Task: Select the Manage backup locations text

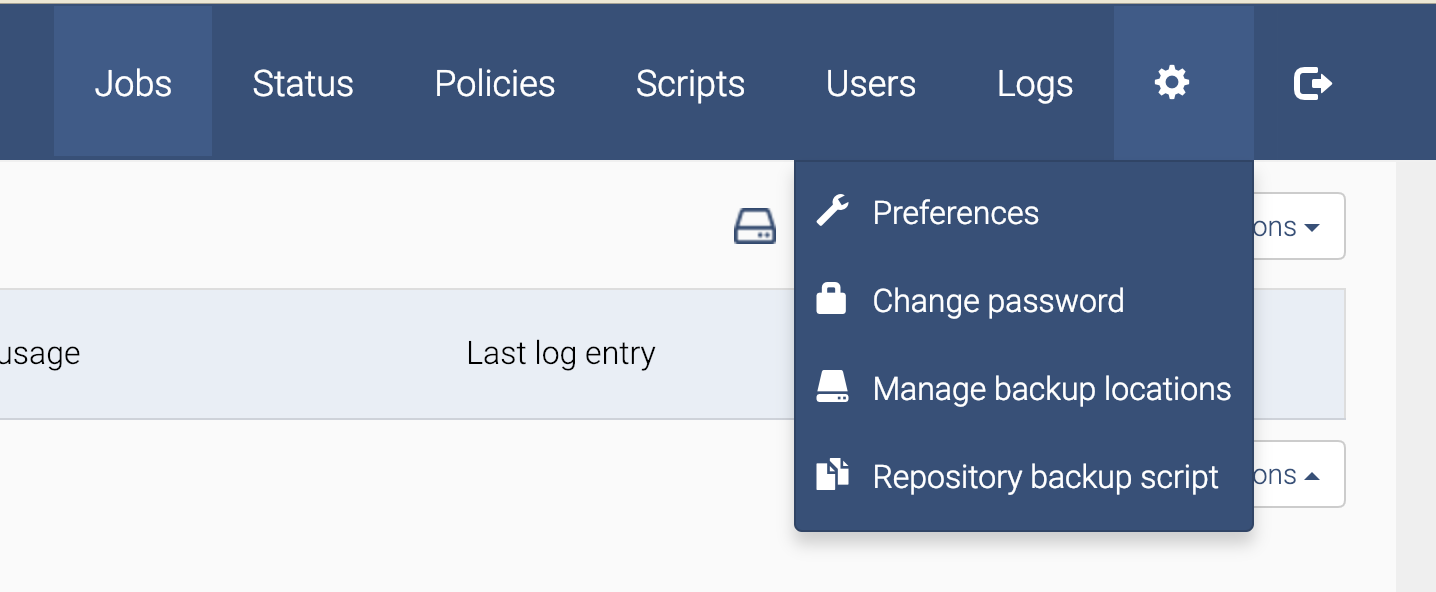Action: coord(1051,389)
